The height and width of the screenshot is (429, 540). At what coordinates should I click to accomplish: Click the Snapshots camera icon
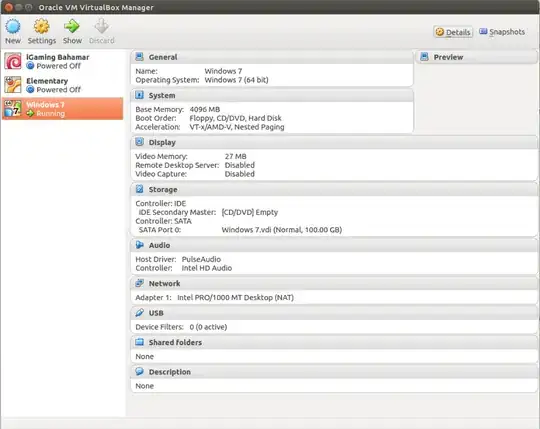483,32
